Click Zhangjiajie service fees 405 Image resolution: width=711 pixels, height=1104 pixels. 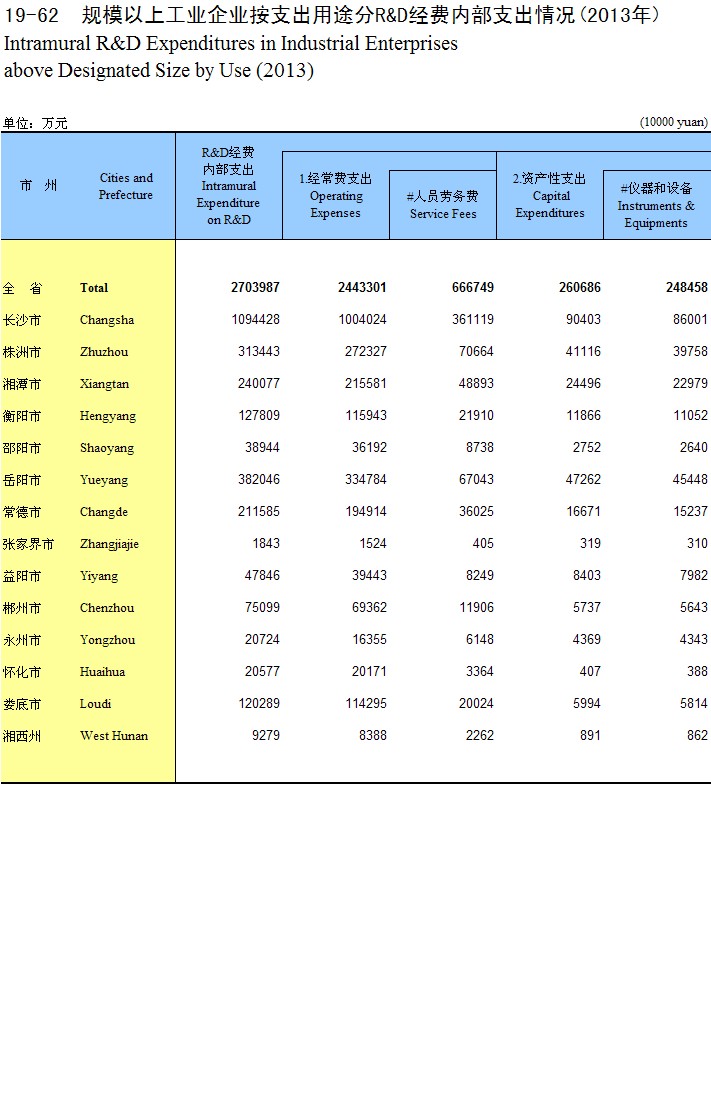pyautogui.click(x=484, y=544)
